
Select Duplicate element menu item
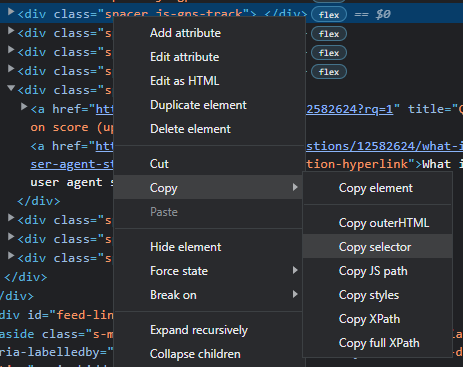(208, 105)
